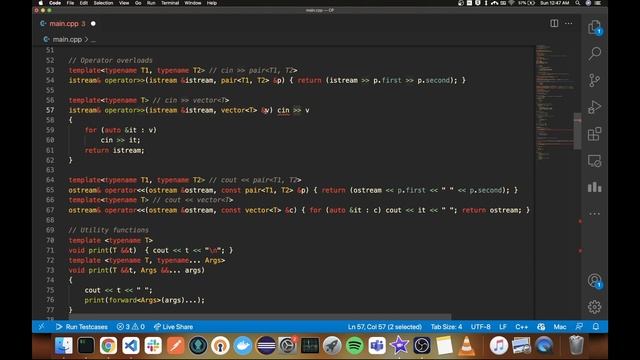Open editor More Actions ellipsis menu
Viewport: 640px width, 360px height.
pyautogui.click(x=569, y=23)
